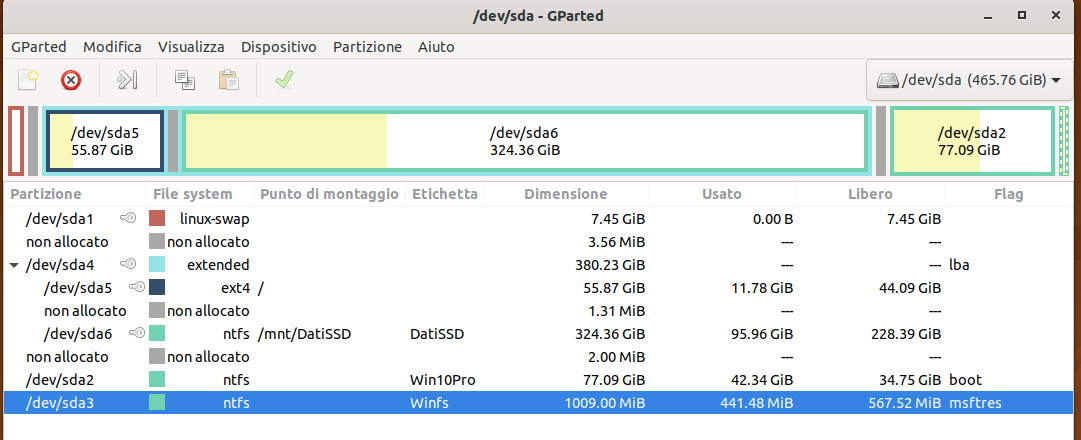Sort by the Flag column header

tap(1009, 194)
